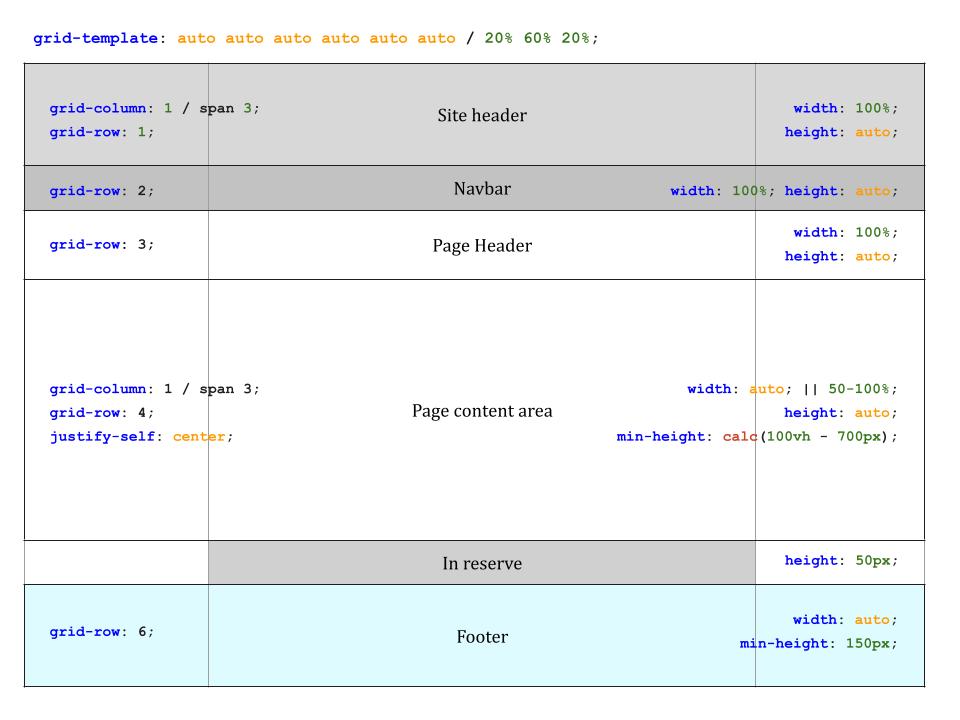Click the Page Header label
The width and height of the screenshot is (960, 720).
(x=481, y=246)
